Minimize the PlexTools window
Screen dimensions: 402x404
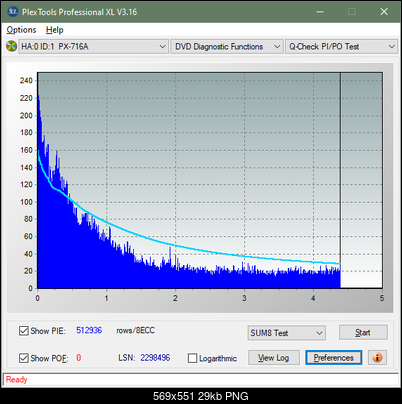pyautogui.click(x=320, y=12)
